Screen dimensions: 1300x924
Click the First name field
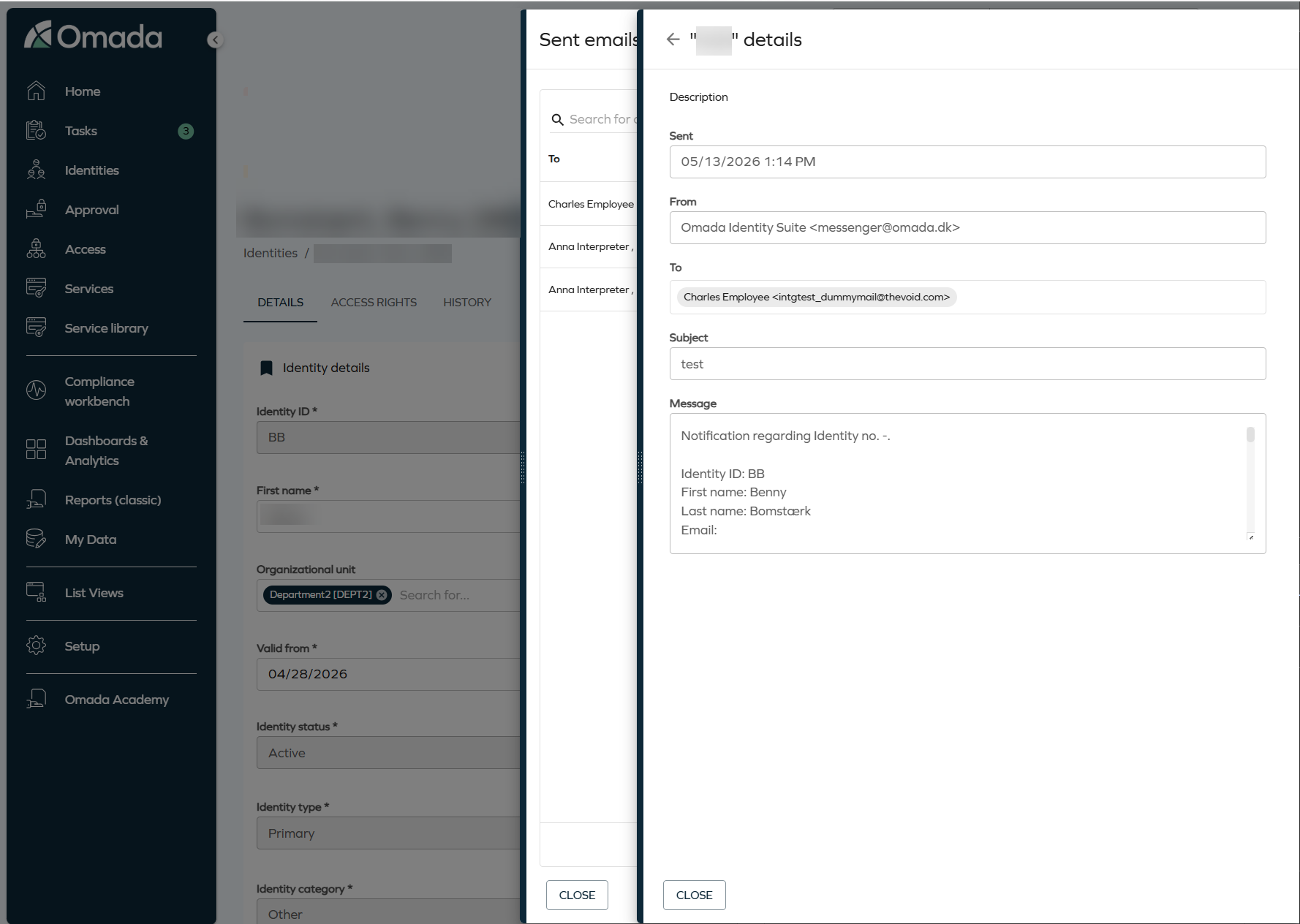pos(388,516)
